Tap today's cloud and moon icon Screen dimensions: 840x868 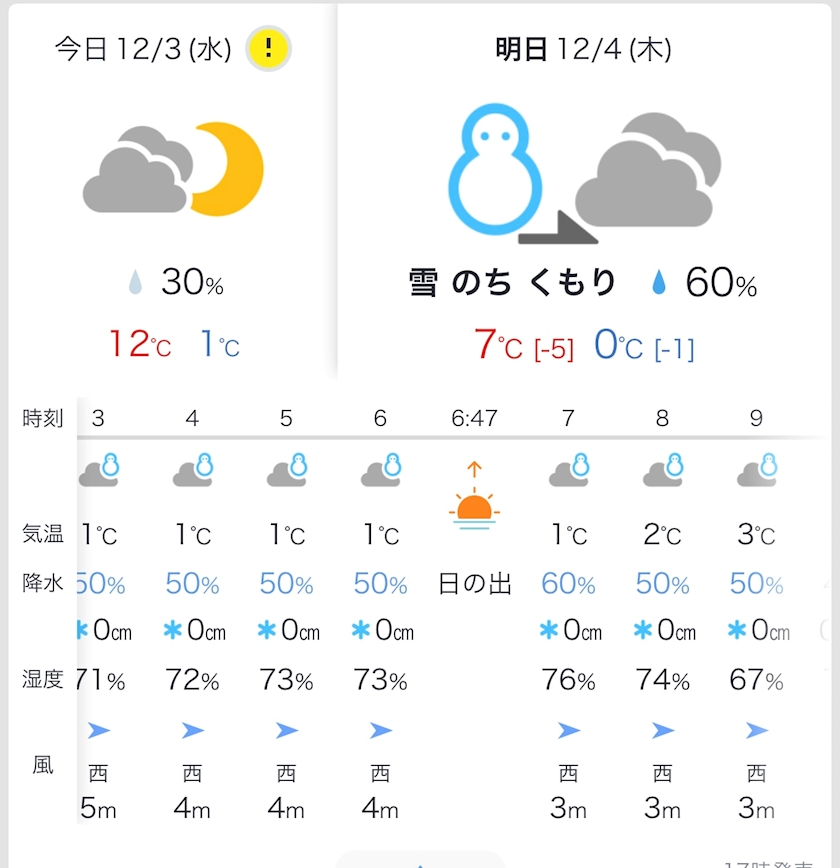pos(174,170)
